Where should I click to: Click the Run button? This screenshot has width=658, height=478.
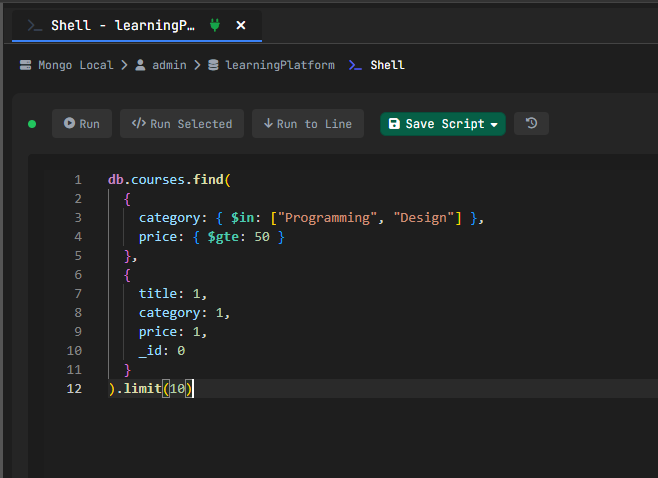(x=82, y=123)
